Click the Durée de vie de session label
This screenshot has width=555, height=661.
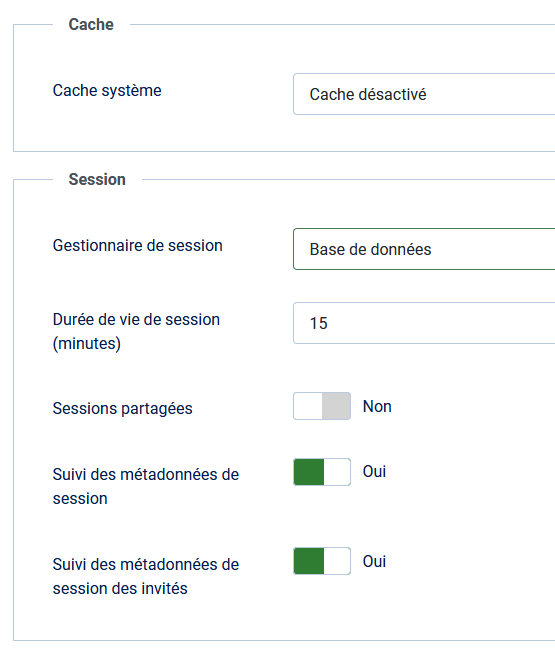coord(136,331)
